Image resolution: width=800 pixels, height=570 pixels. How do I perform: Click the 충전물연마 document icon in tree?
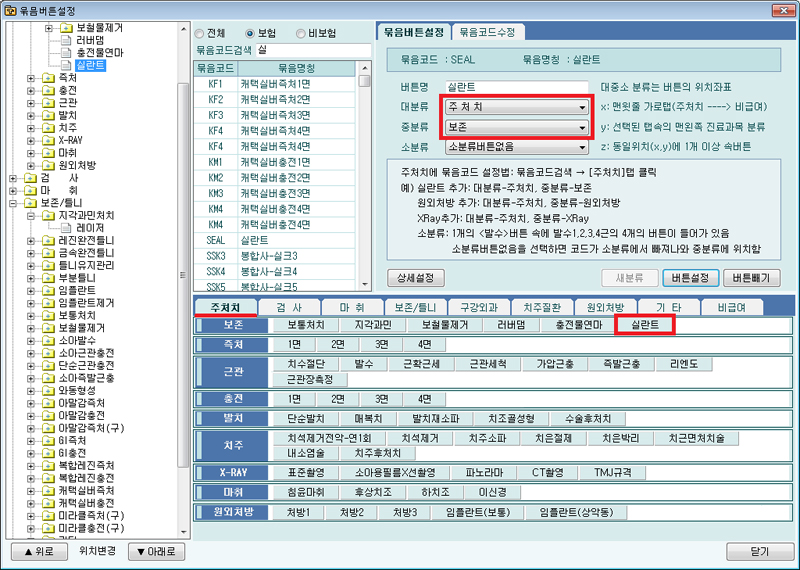(66, 54)
